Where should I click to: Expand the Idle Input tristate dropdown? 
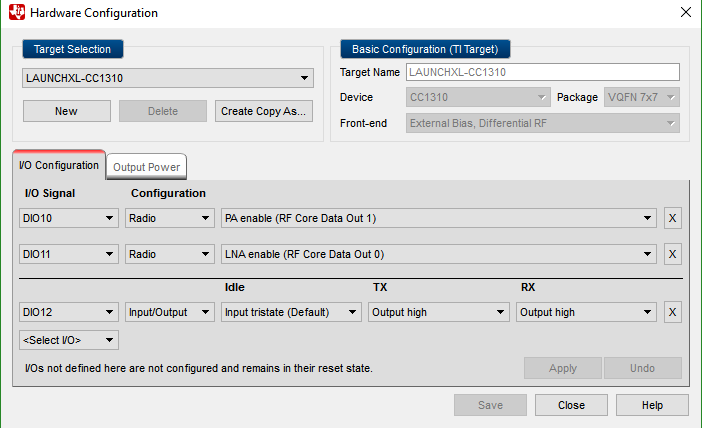[291, 312]
